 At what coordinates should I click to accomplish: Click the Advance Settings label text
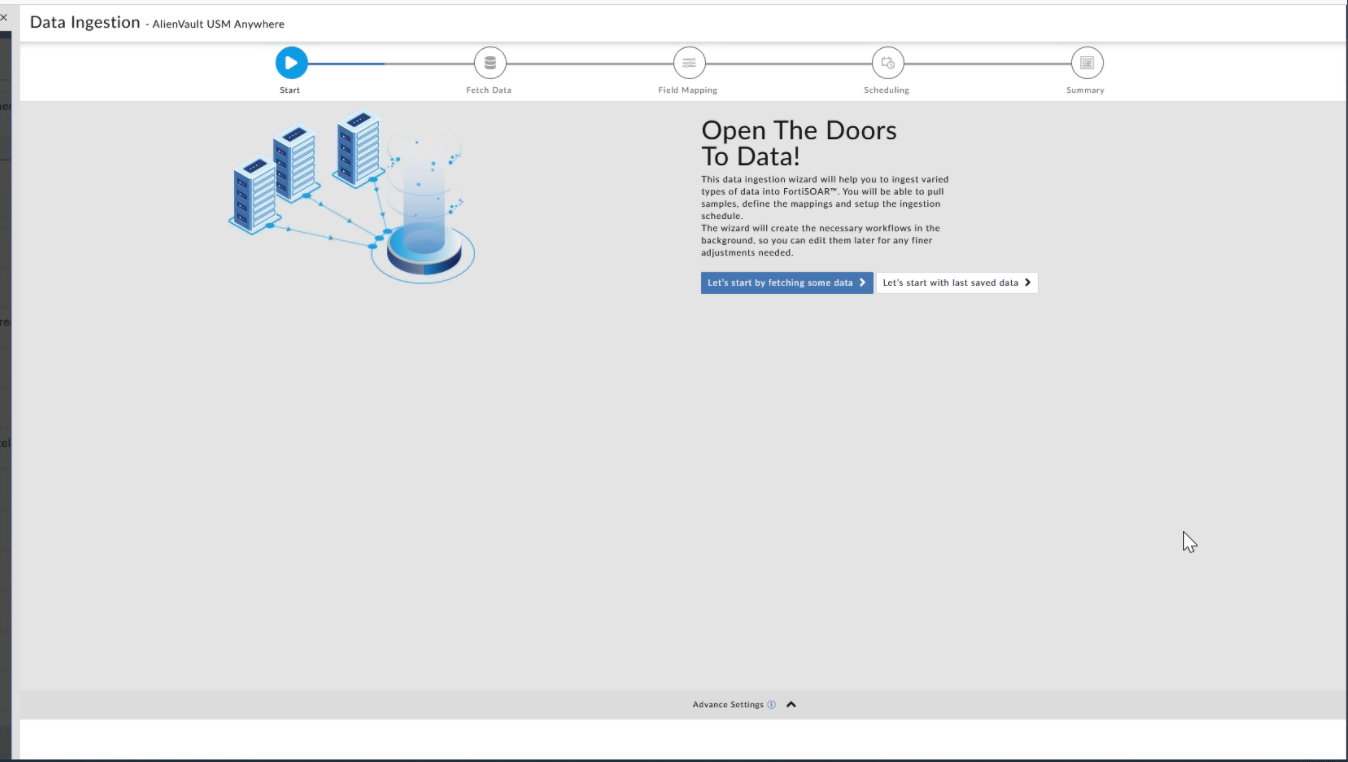(x=727, y=705)
